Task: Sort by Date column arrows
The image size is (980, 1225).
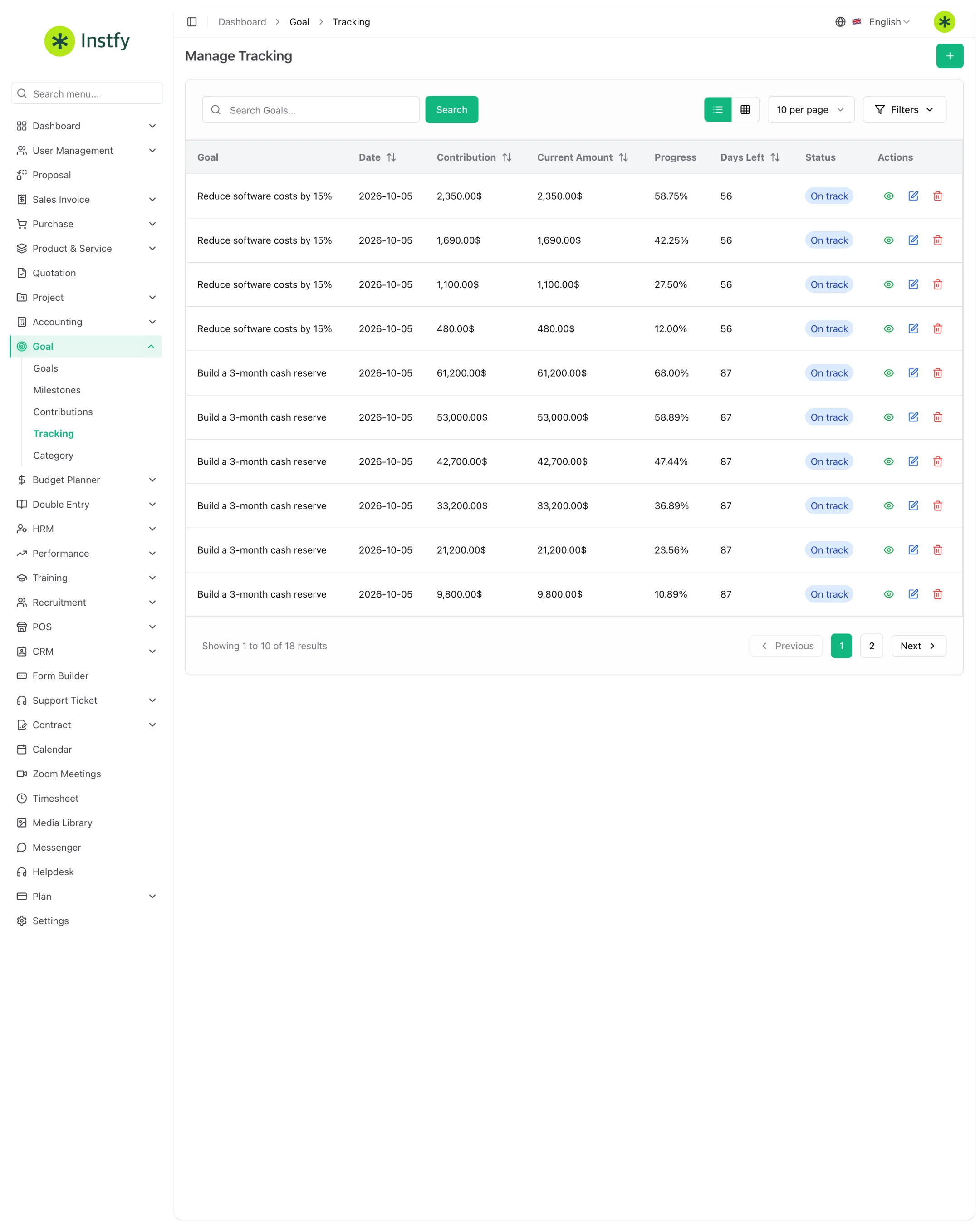Action: coord(391,157)
